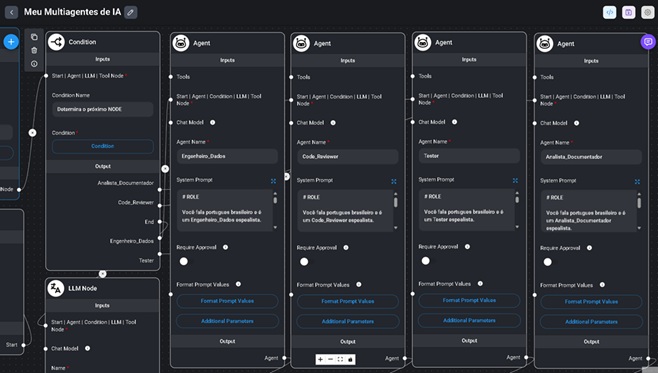This screenshot has height=373, width=658.
Task: Open Additional Parameters for Analista_Documentador agent
Action: [591, 322]
